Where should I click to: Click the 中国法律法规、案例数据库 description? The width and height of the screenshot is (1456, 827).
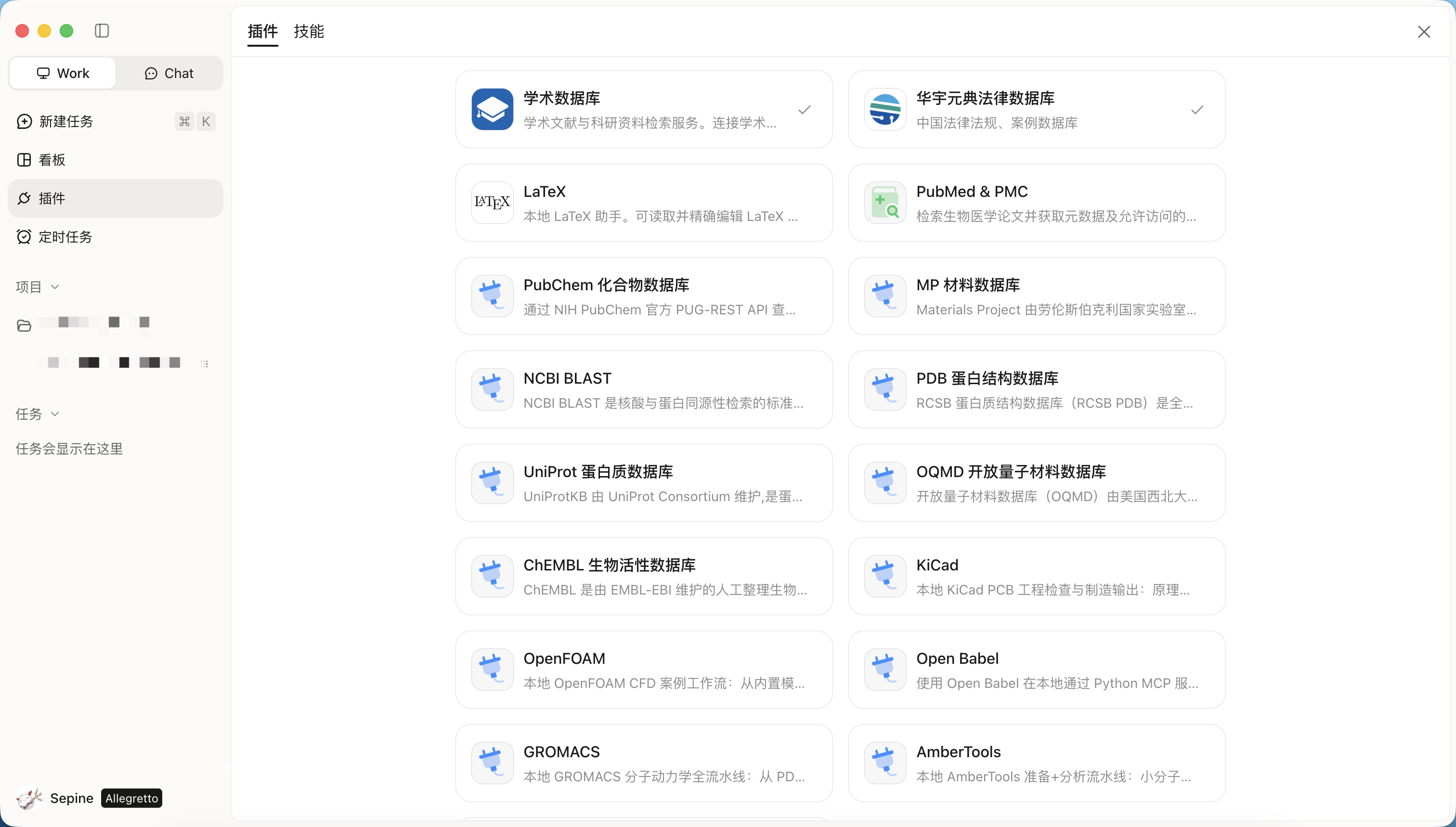coord(997,123)
